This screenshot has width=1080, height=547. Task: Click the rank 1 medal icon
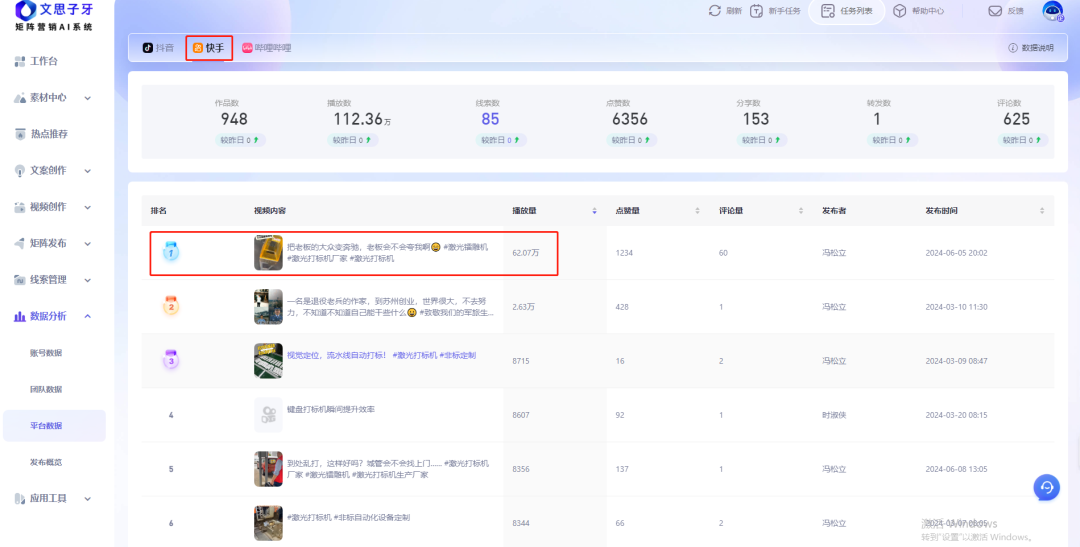(x=171, y=252)
